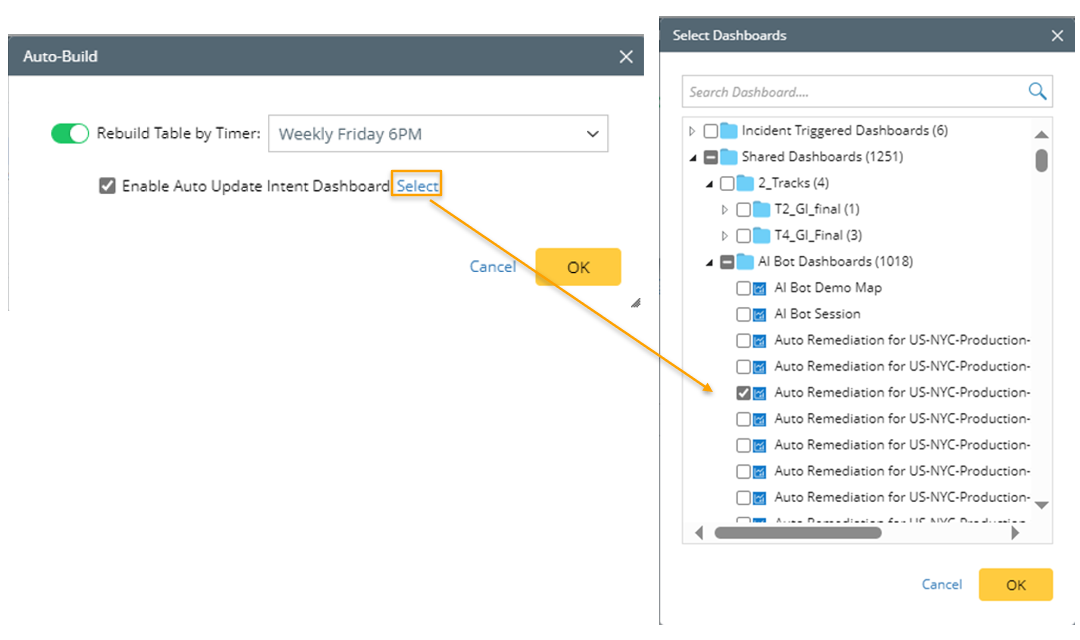Collapse the AI Bot Dashboards folder
This screenshot has width=1080, height=640.
click(x=710, y=262)
